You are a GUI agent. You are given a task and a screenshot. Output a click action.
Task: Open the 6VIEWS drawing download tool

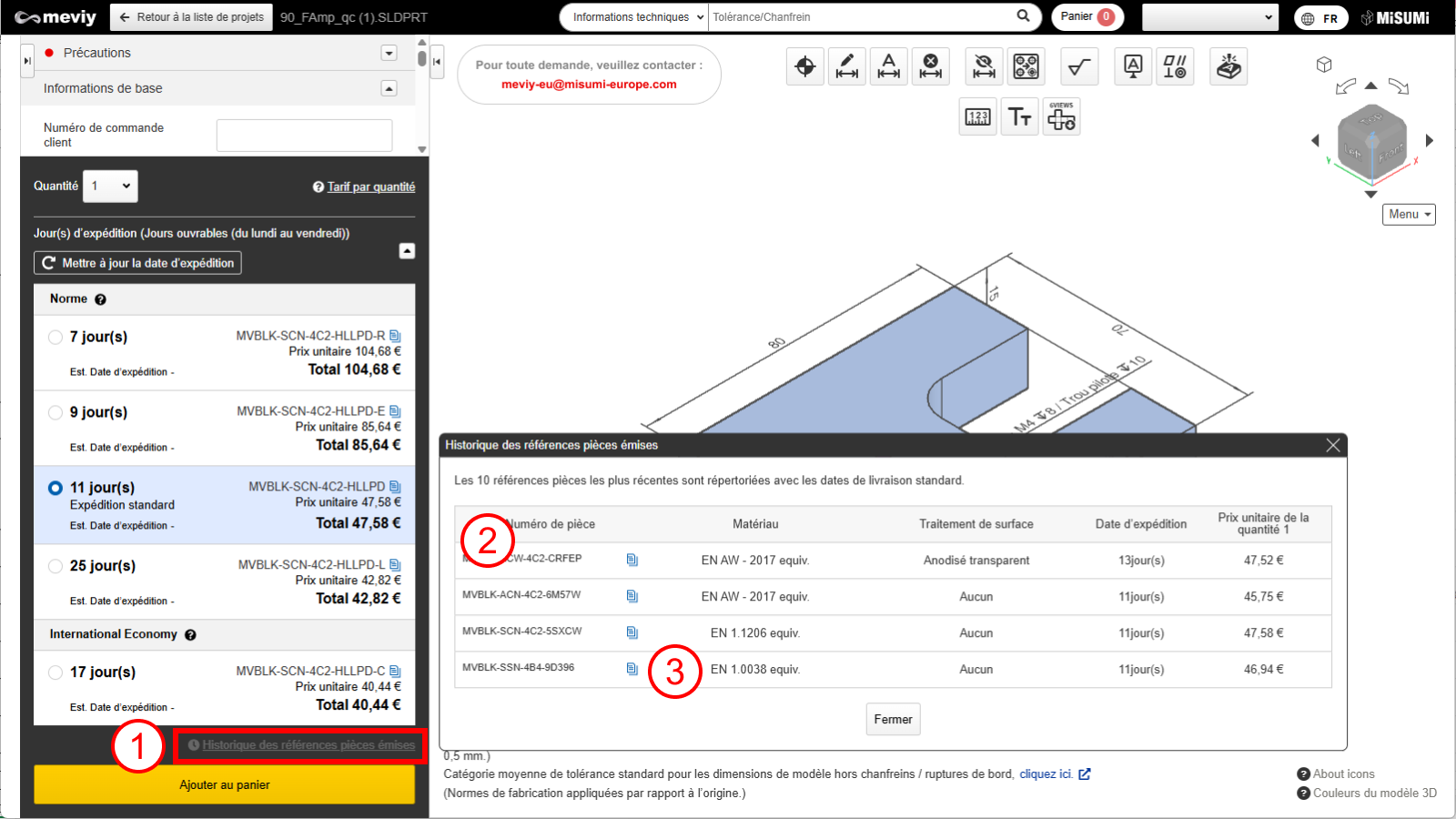1061,117
